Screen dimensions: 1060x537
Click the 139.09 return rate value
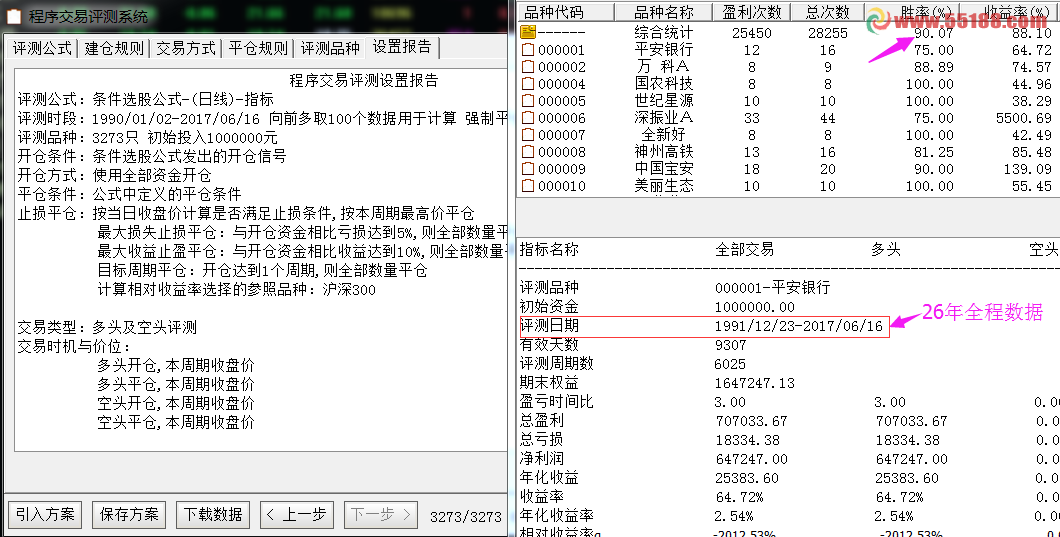pyautogui.click(x=1028, y=168)
